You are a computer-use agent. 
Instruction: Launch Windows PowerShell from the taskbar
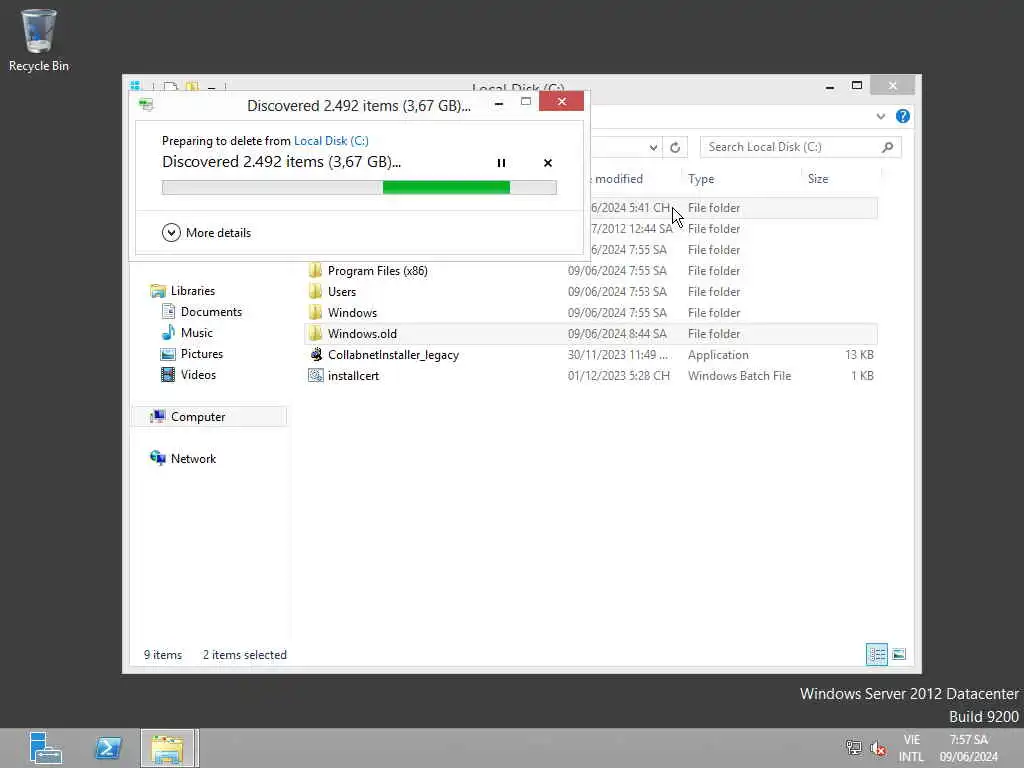(108, 748)
